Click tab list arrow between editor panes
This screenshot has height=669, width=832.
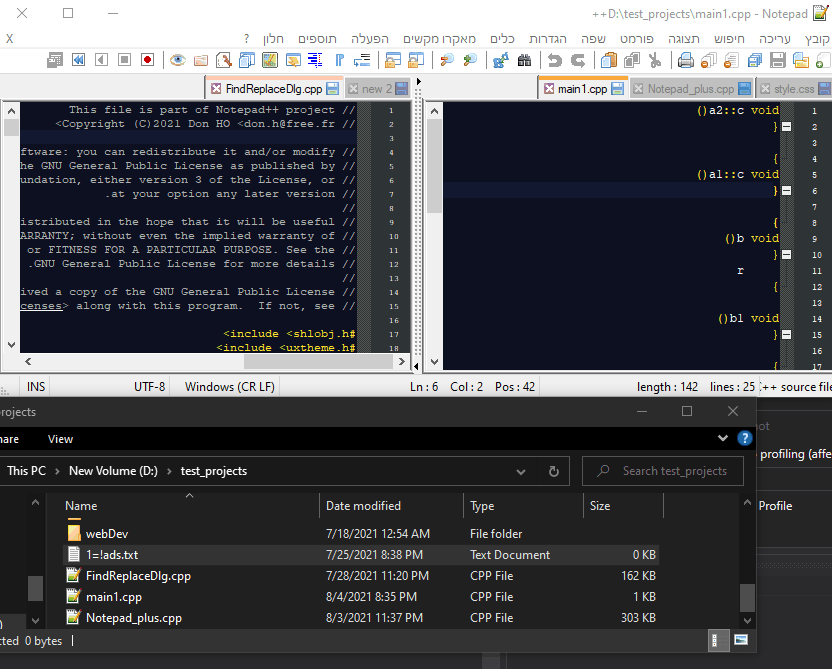coord(419,82)
